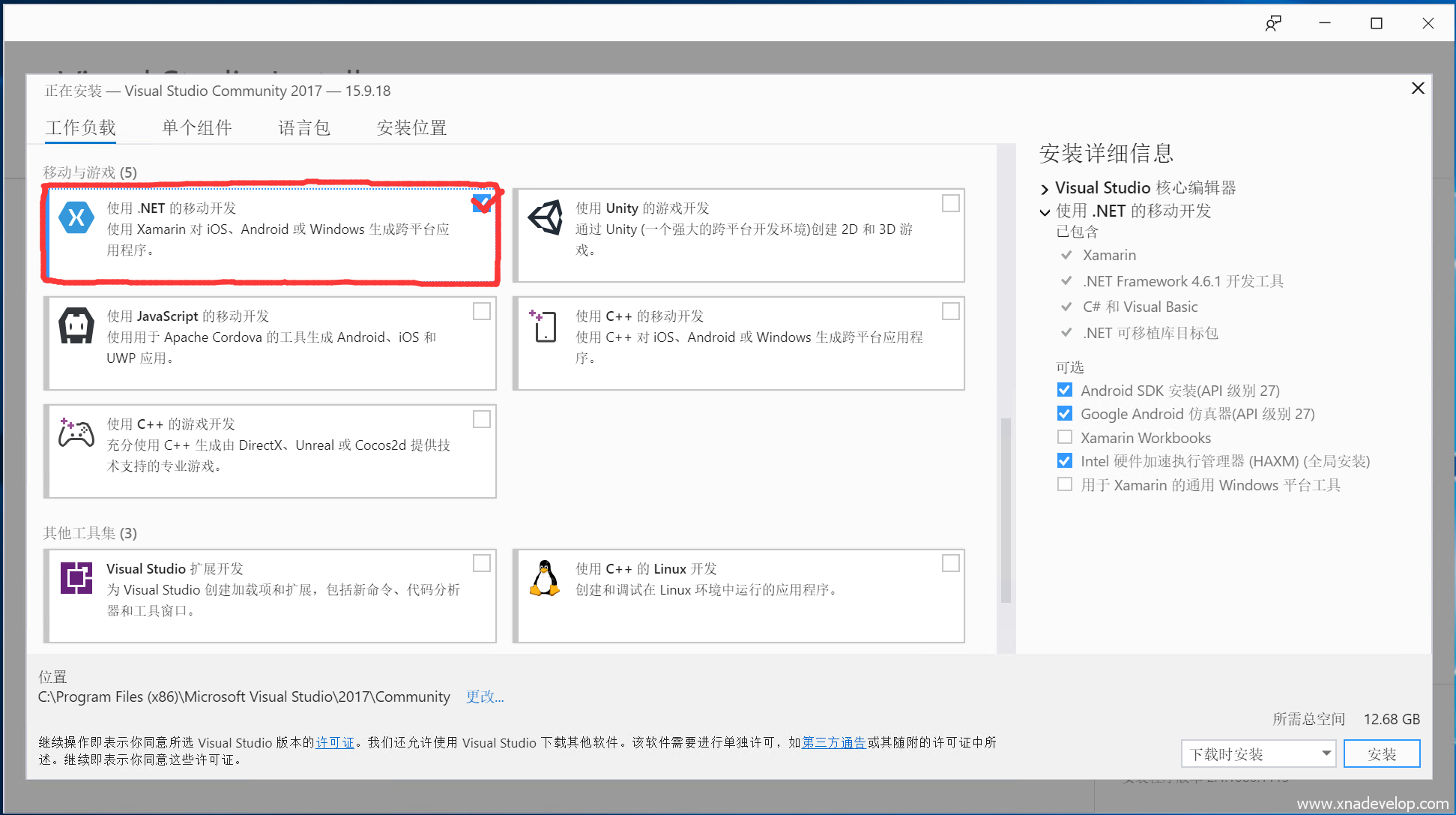This screenshot has width=1456, height=815.
Task: Click the Unity game development icon
Action: 545,218
